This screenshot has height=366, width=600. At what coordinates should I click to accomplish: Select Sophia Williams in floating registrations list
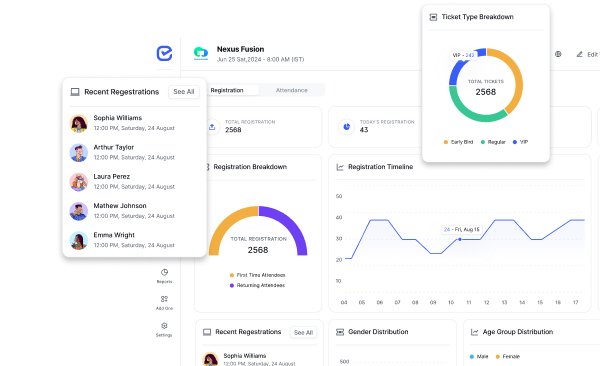(x=134, y=123)
